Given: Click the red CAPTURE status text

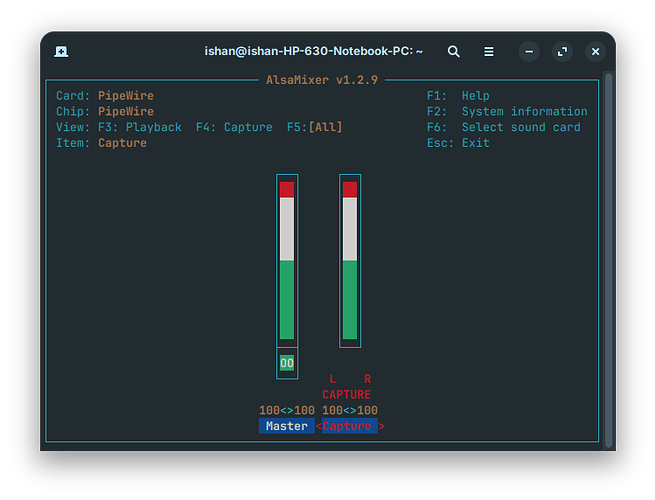Looking at the screenshot, I should tap(346, 394).
